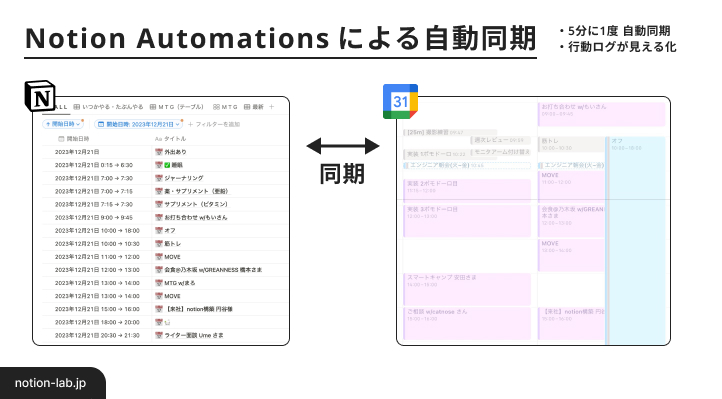Viewport: 722px width, 399px height.
Task: Click the 開始日時 column header
Action: pyautogui.click(x=74, y=139)
